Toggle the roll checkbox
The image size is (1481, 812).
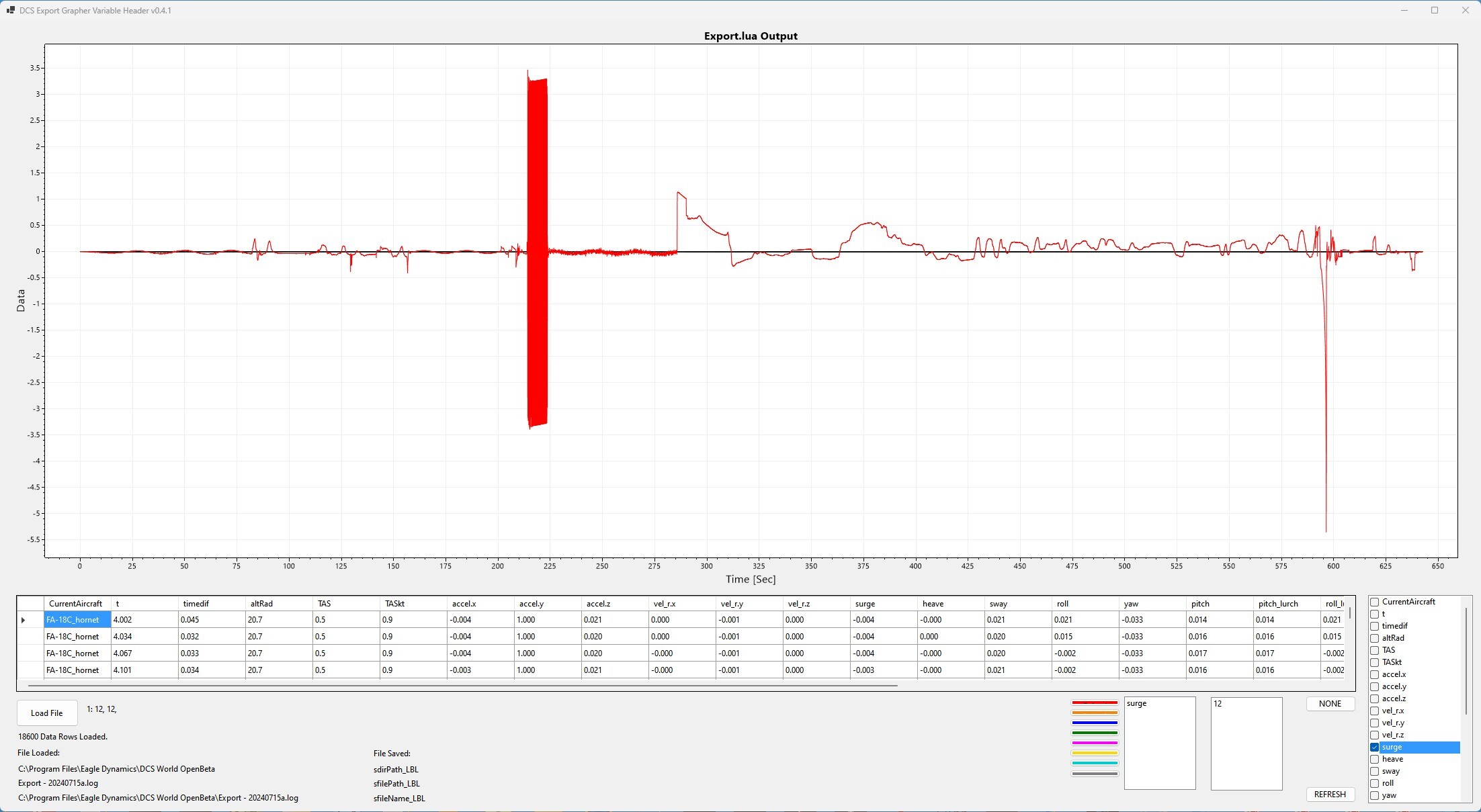click(1375, 783)
